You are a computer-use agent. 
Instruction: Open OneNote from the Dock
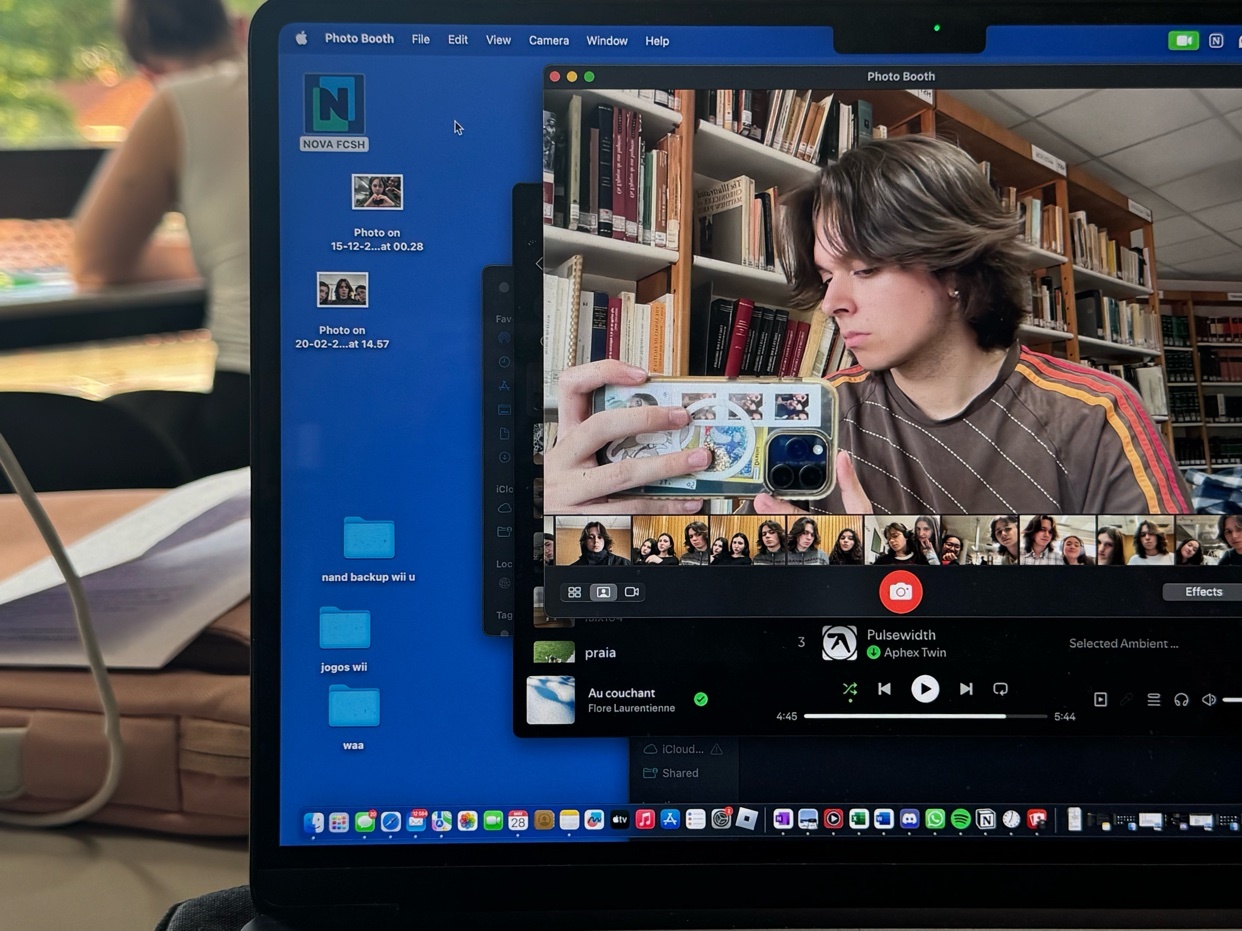tap(782, 819)
